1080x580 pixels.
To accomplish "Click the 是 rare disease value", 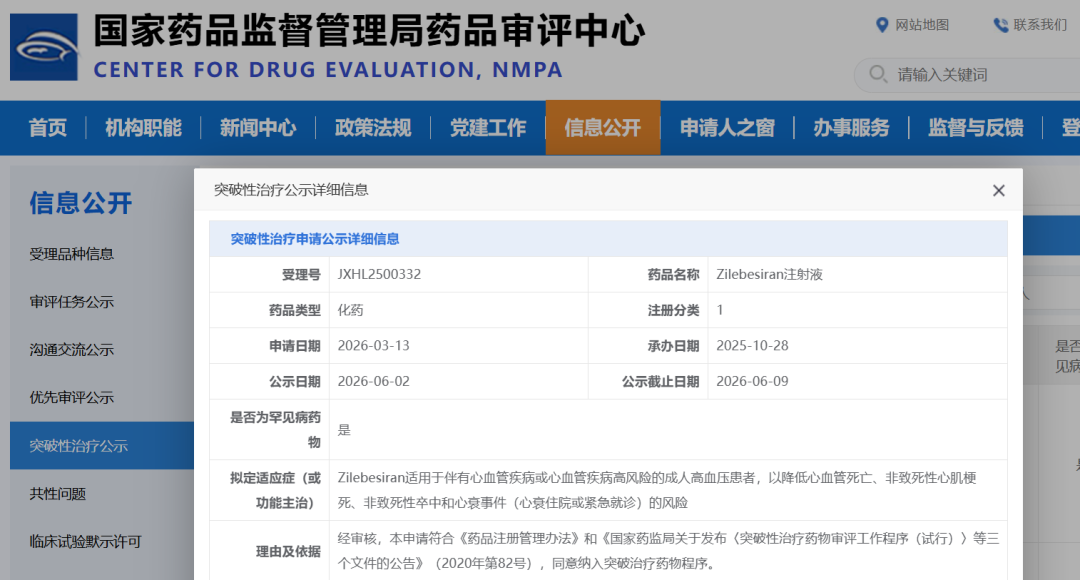I will 344,430.
